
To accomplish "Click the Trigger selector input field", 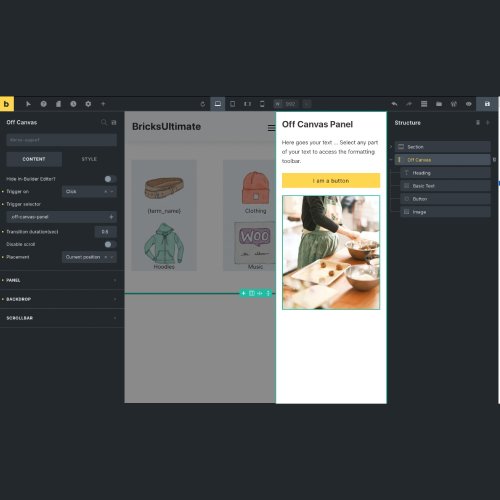I will coord(62,217).
